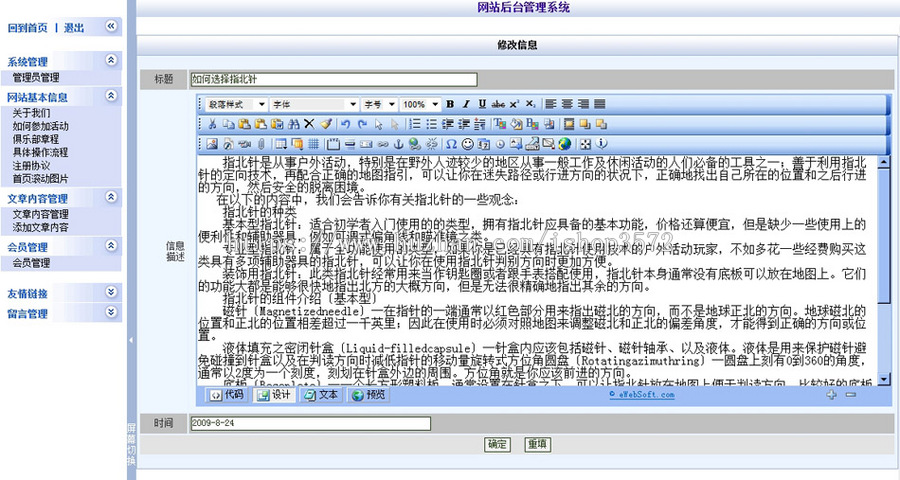This screenshot has height=480, width=900.
Task: Justify text alignment
Action: pyautogui.click(x=599, y=104)
